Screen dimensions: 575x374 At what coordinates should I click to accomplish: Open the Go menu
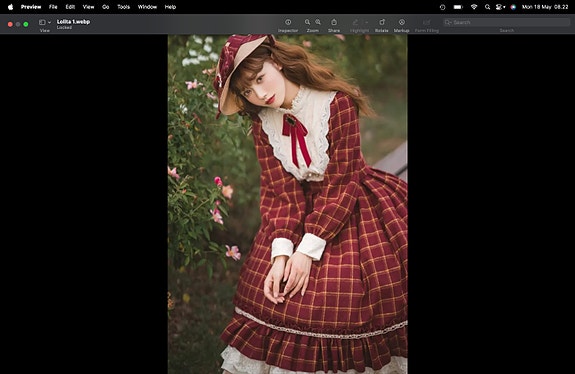coord(106,7)
